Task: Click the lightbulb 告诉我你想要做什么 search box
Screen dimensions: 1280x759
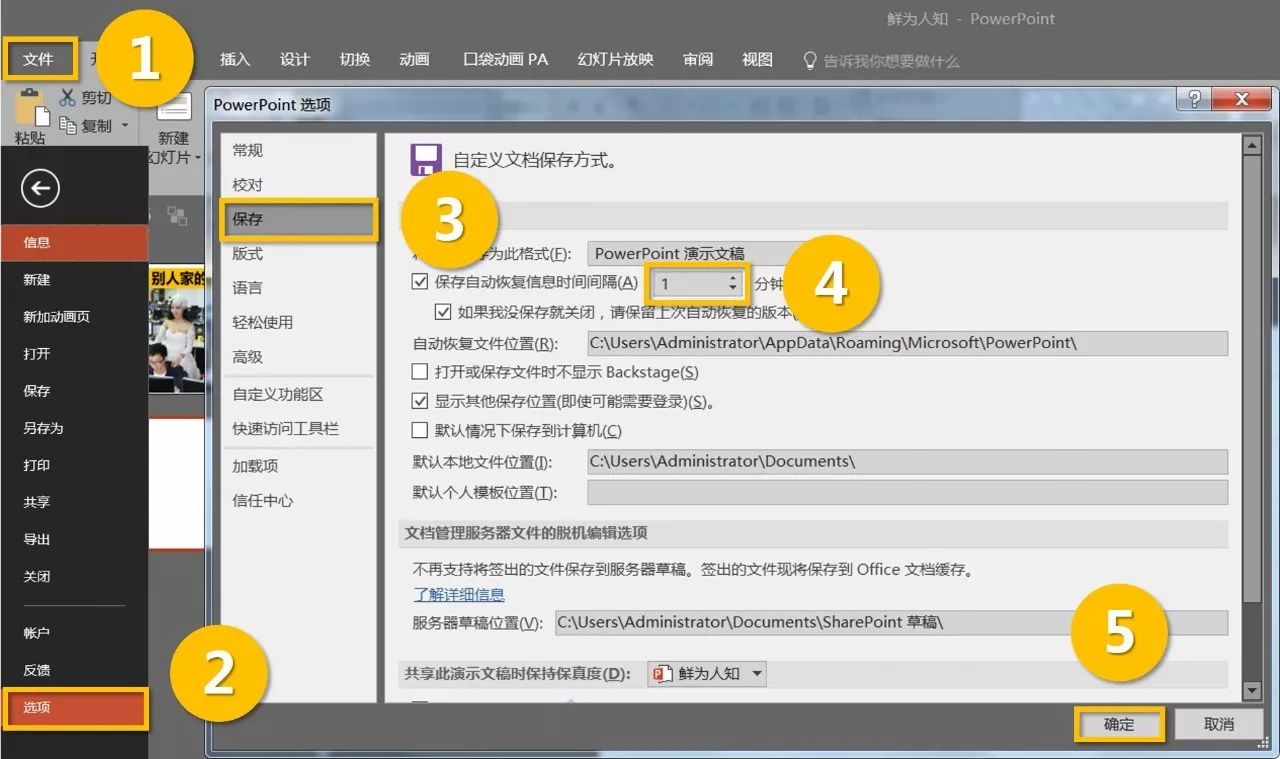Action: [882, 61]
